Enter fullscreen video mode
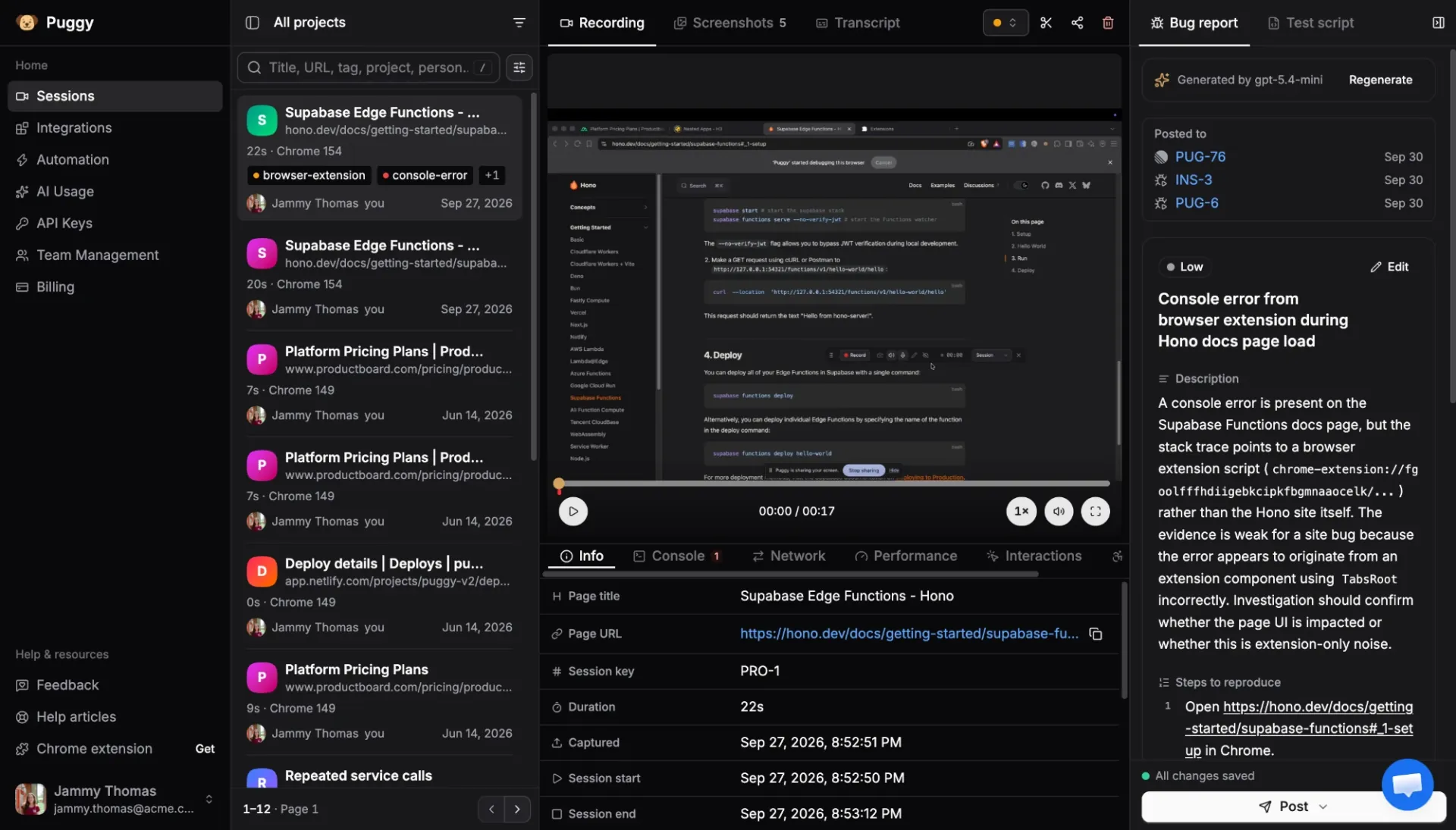 click(1096, 512)
